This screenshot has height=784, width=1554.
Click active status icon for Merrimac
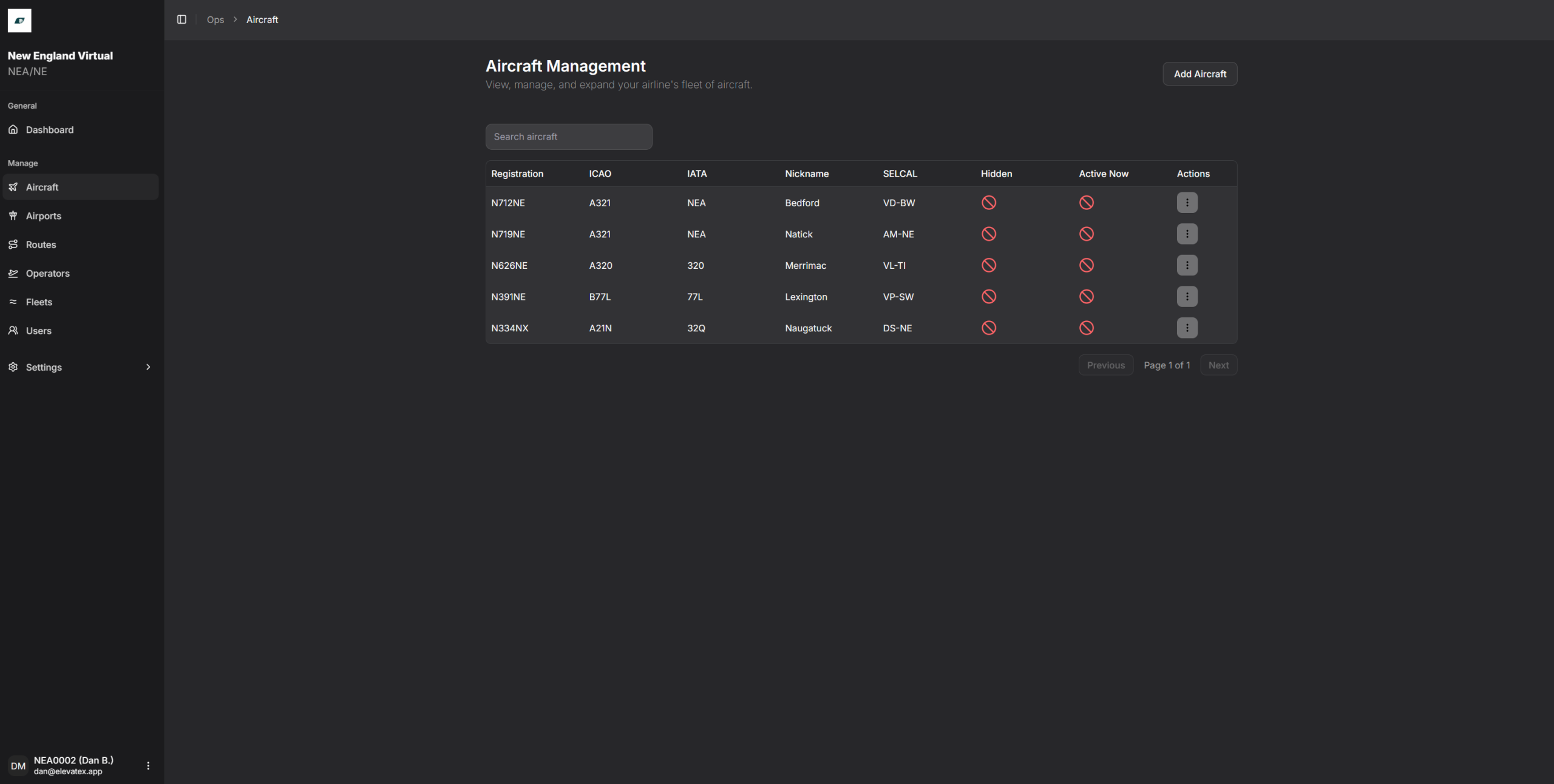click(x=1086, y=265)
